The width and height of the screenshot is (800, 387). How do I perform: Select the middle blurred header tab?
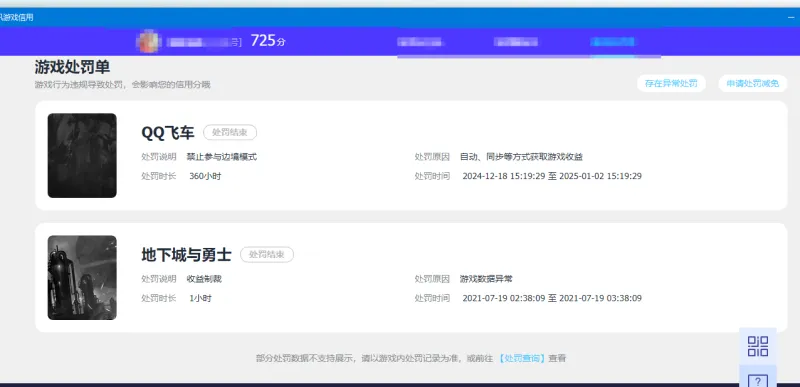[516, 42]
